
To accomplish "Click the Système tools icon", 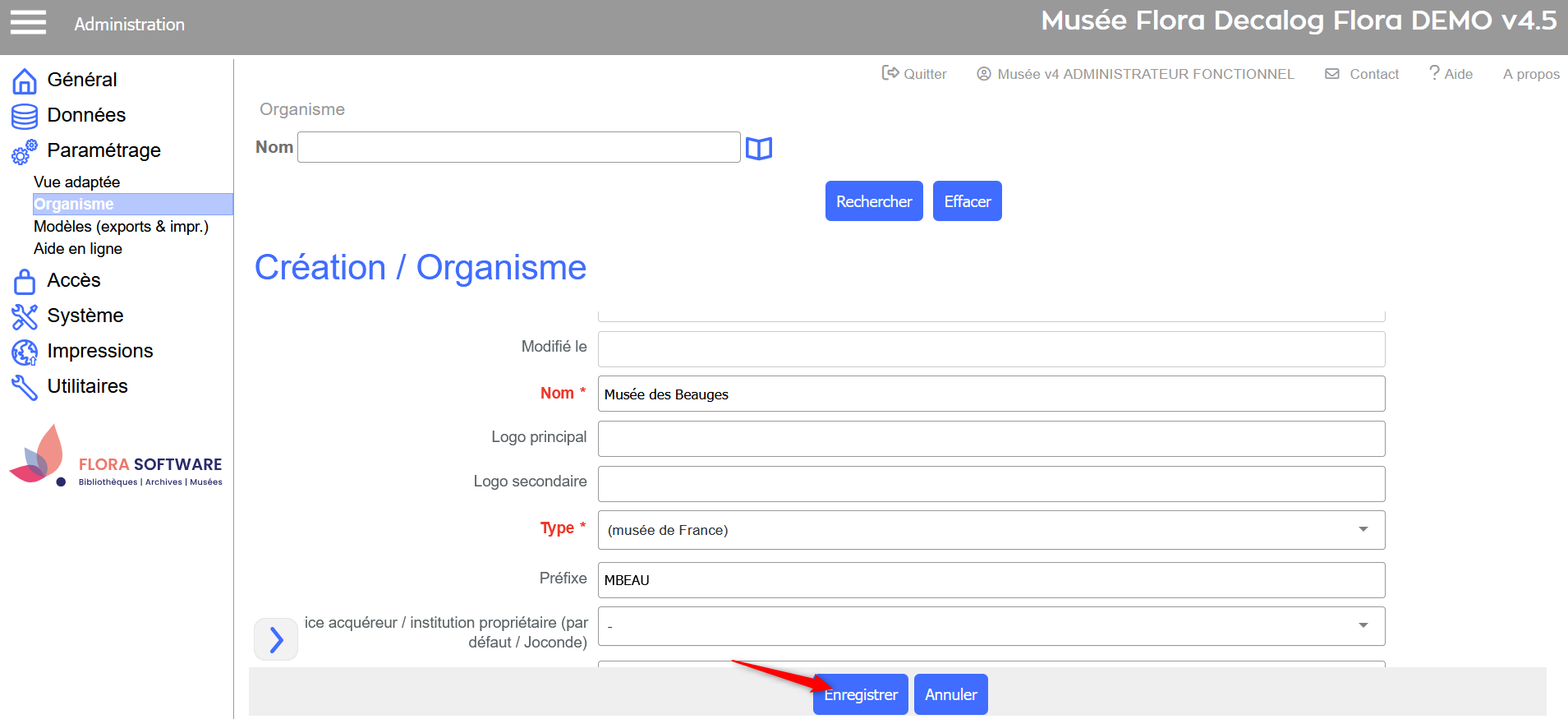I will pyautogui.click(x=25, y=316).
